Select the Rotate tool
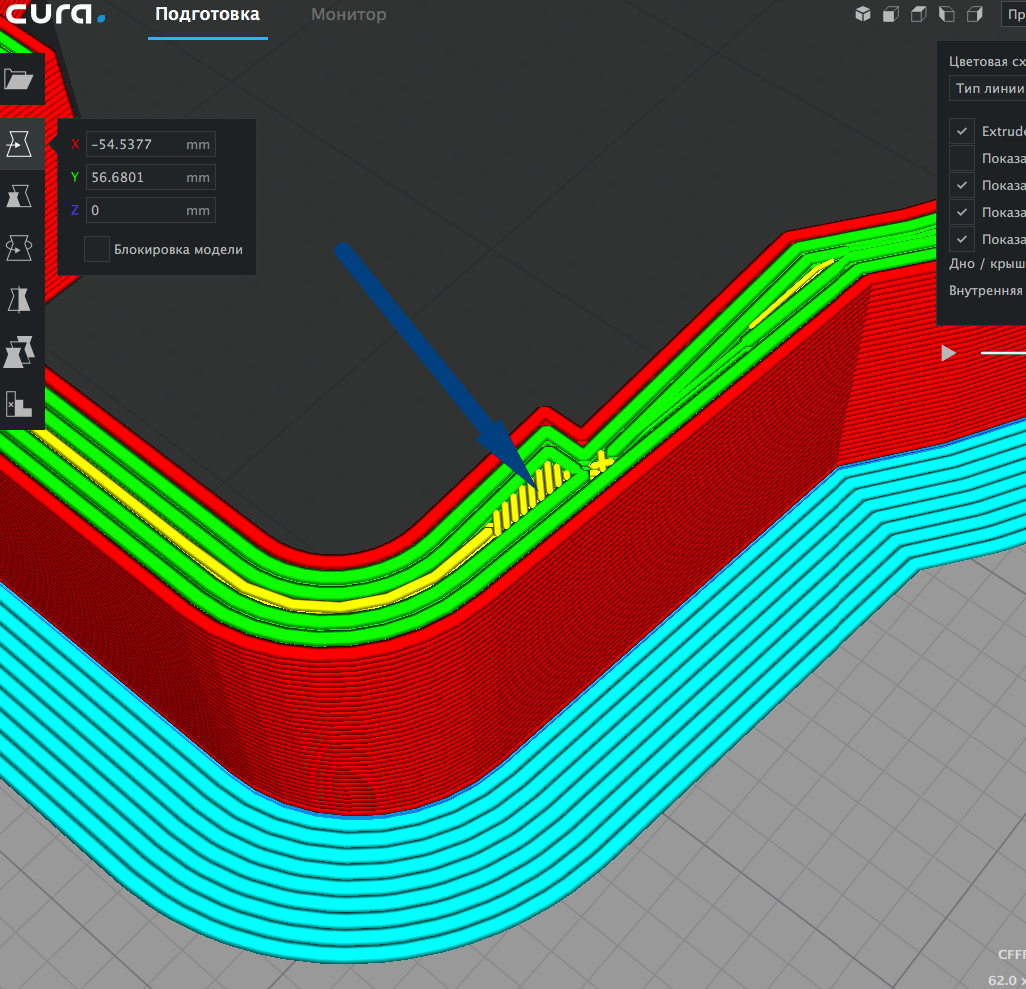1026x989 pixels. (x=20, y=246)
